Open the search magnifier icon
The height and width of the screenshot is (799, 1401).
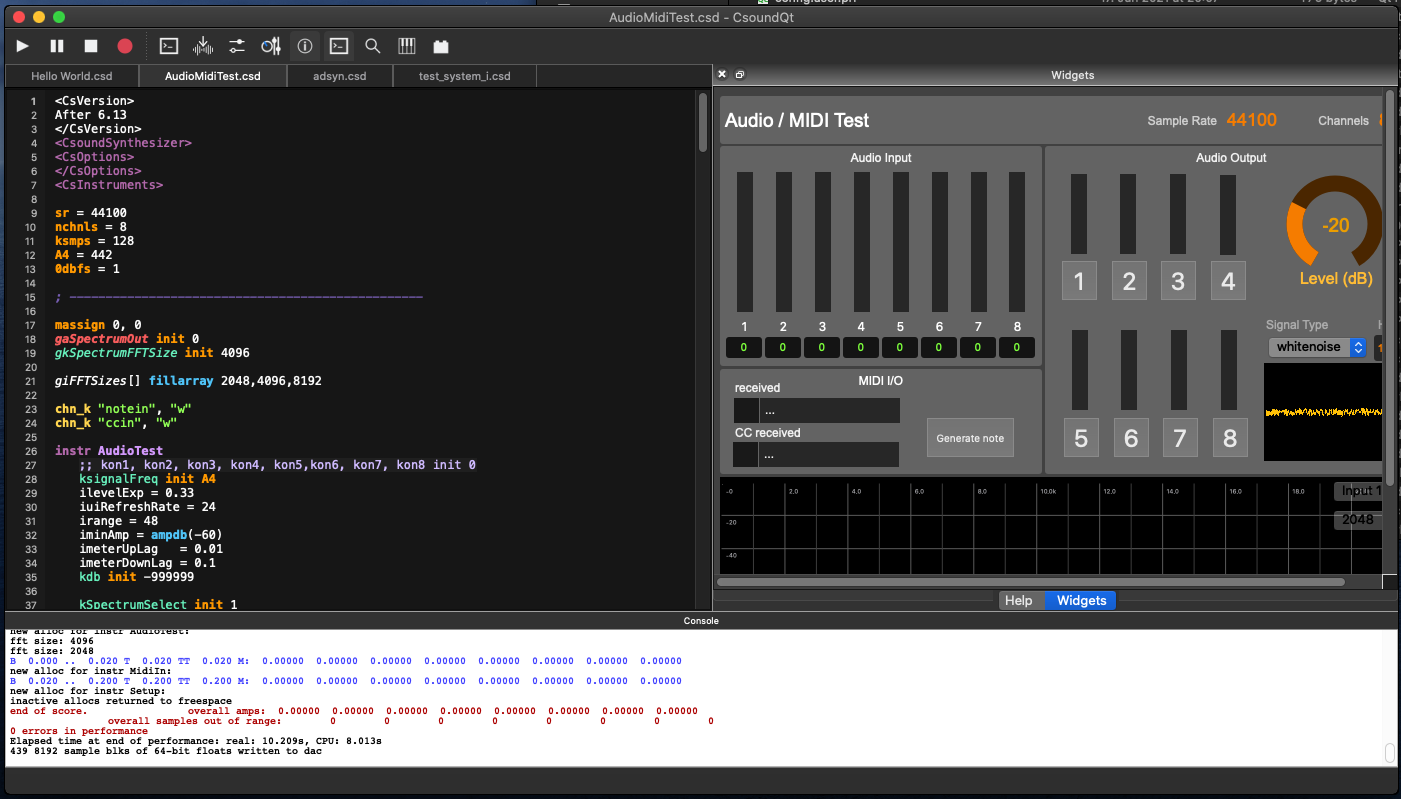click(373, 46)
